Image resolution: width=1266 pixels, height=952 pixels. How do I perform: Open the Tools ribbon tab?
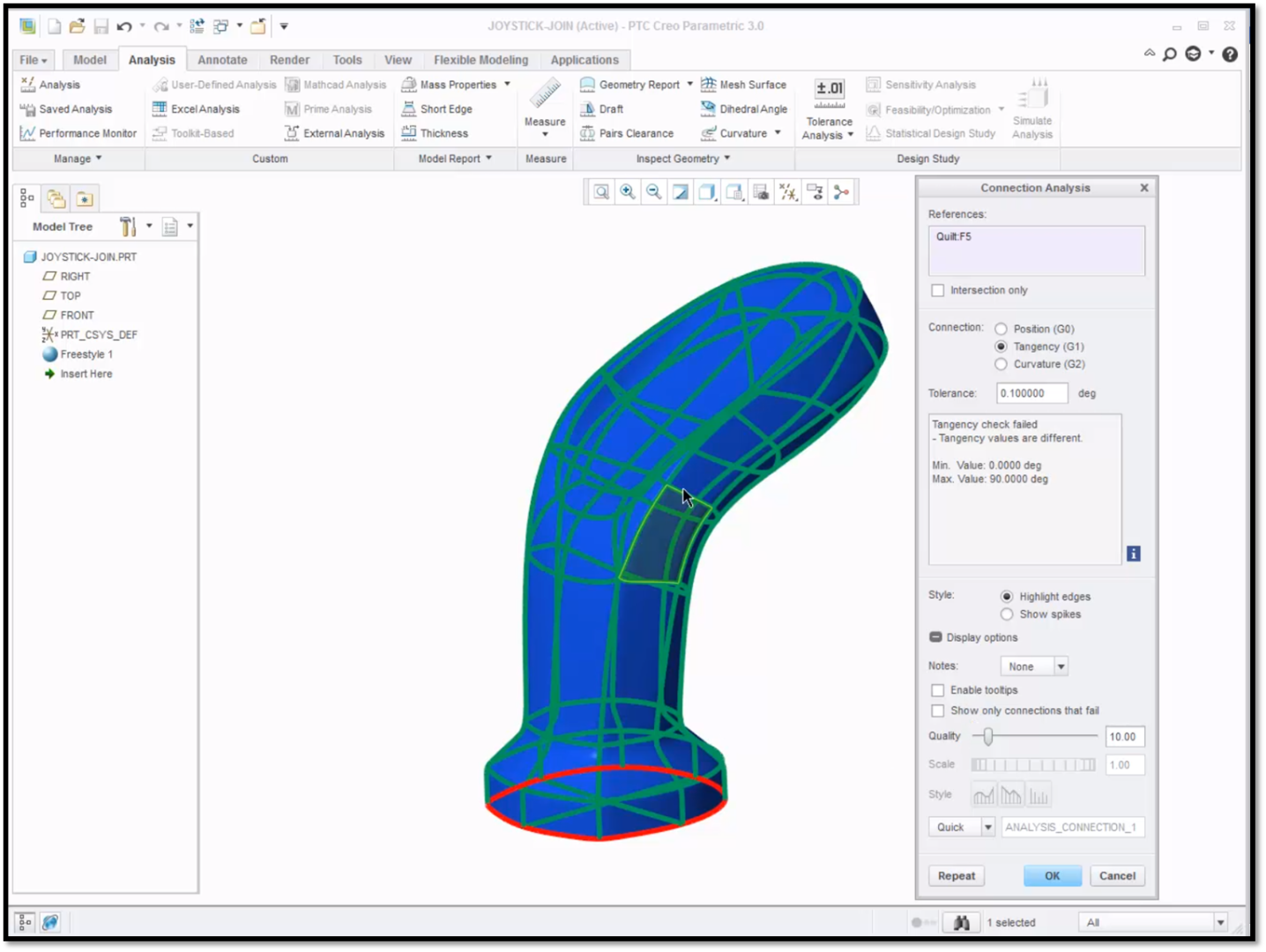coord(347,60)
